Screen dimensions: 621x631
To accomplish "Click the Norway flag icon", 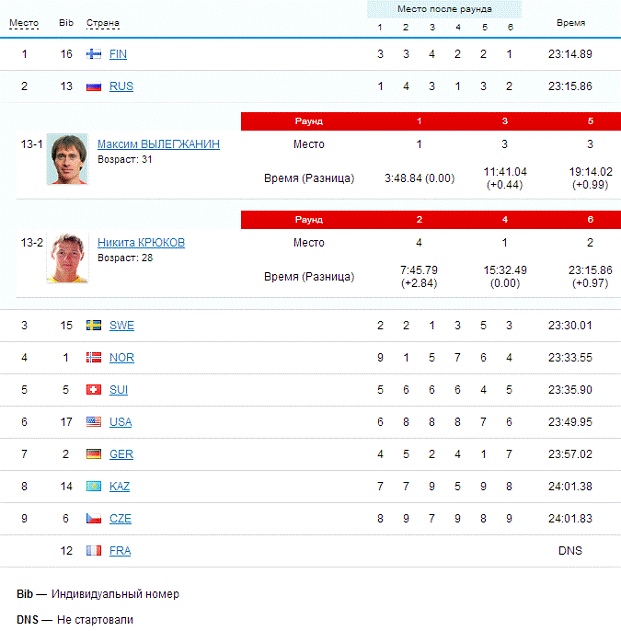I will 94,358.
